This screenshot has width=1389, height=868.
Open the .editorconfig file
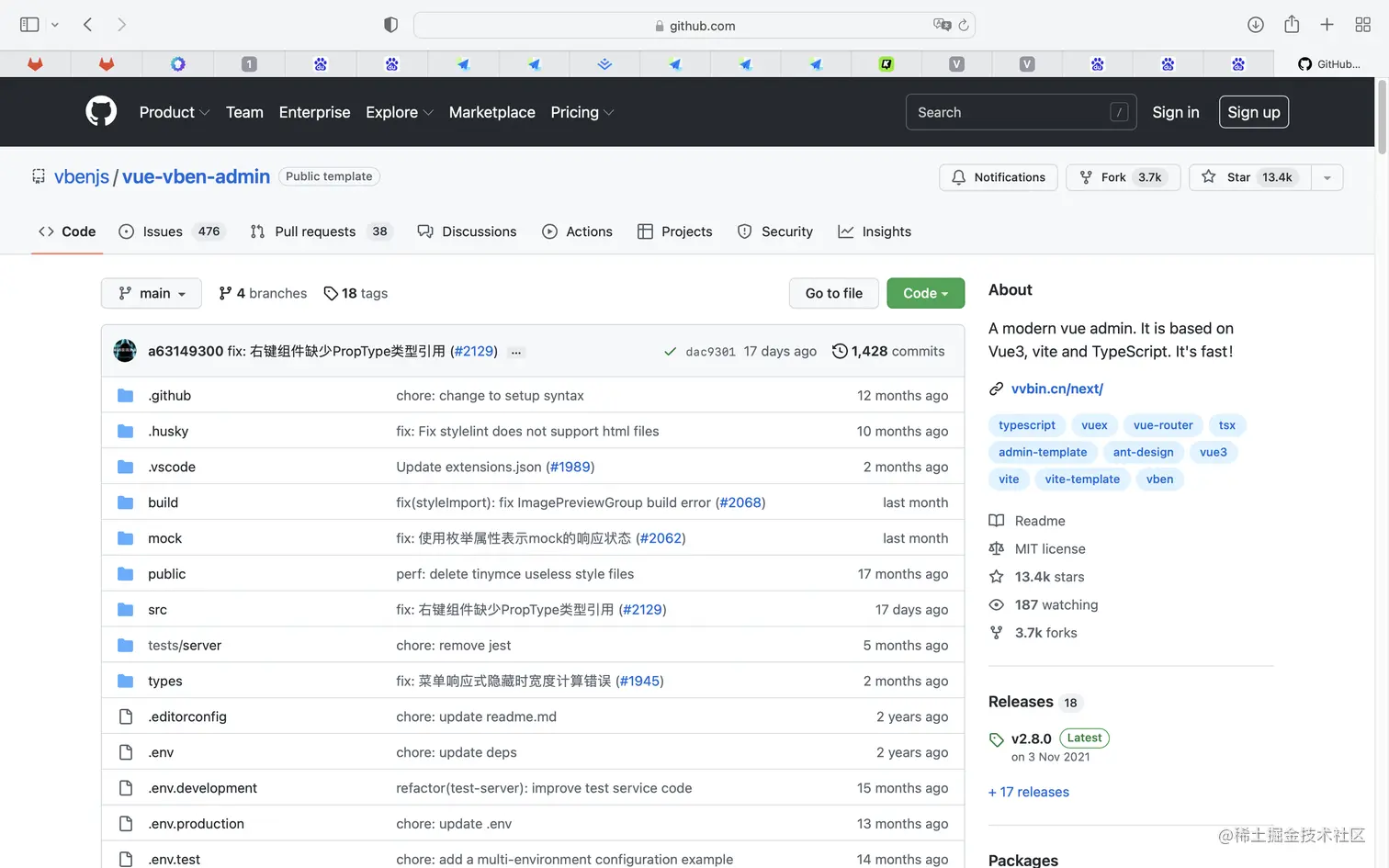[x=187, y=717]
